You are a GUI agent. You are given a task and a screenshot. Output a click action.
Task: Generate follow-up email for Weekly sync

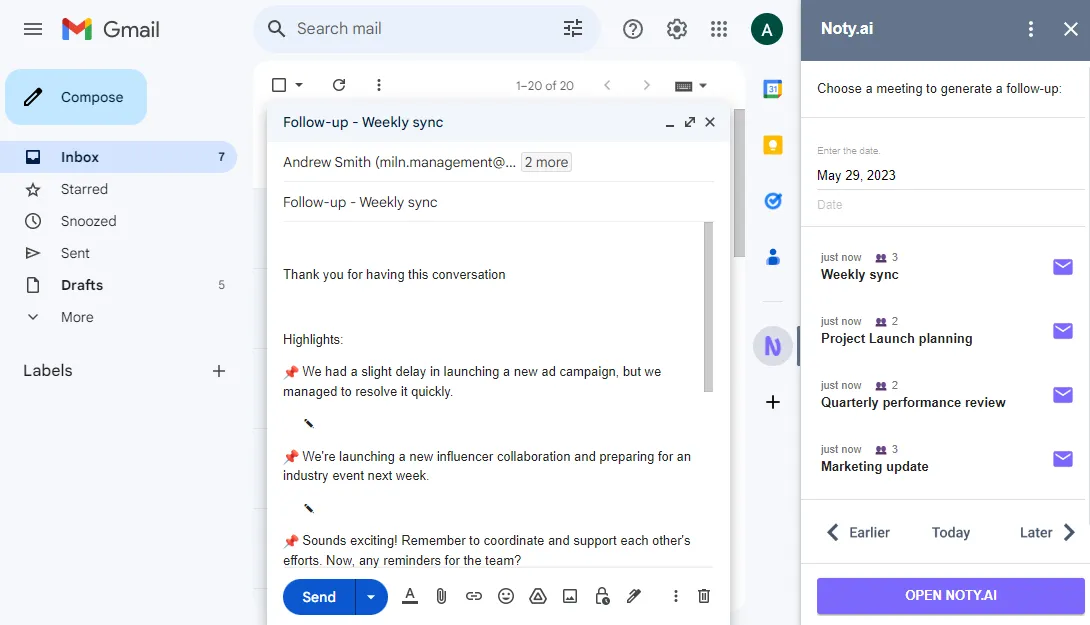click(1063, 267)
